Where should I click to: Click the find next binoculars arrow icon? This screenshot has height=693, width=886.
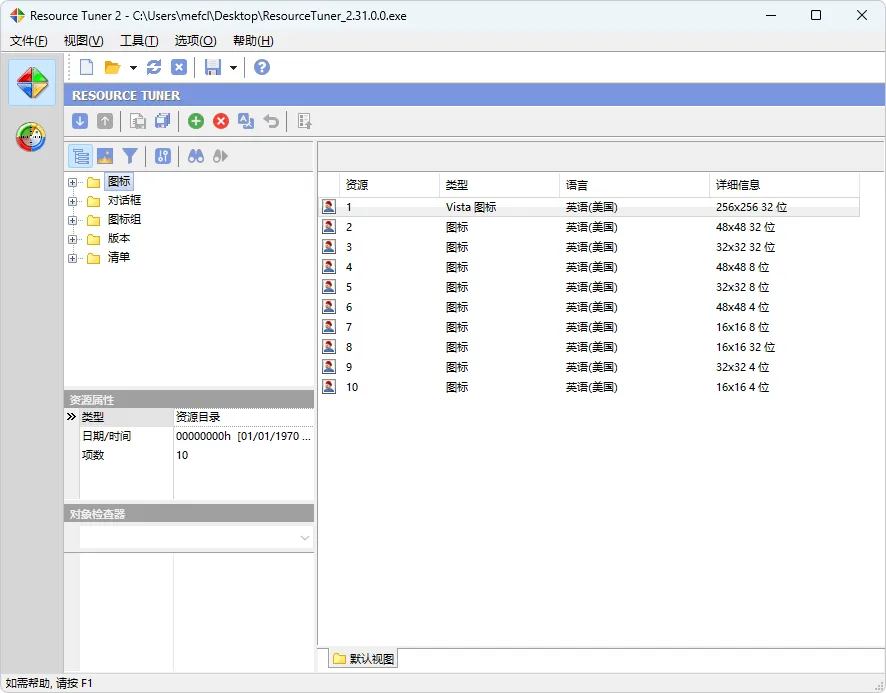pyautogui.click(x=220, y=156)
